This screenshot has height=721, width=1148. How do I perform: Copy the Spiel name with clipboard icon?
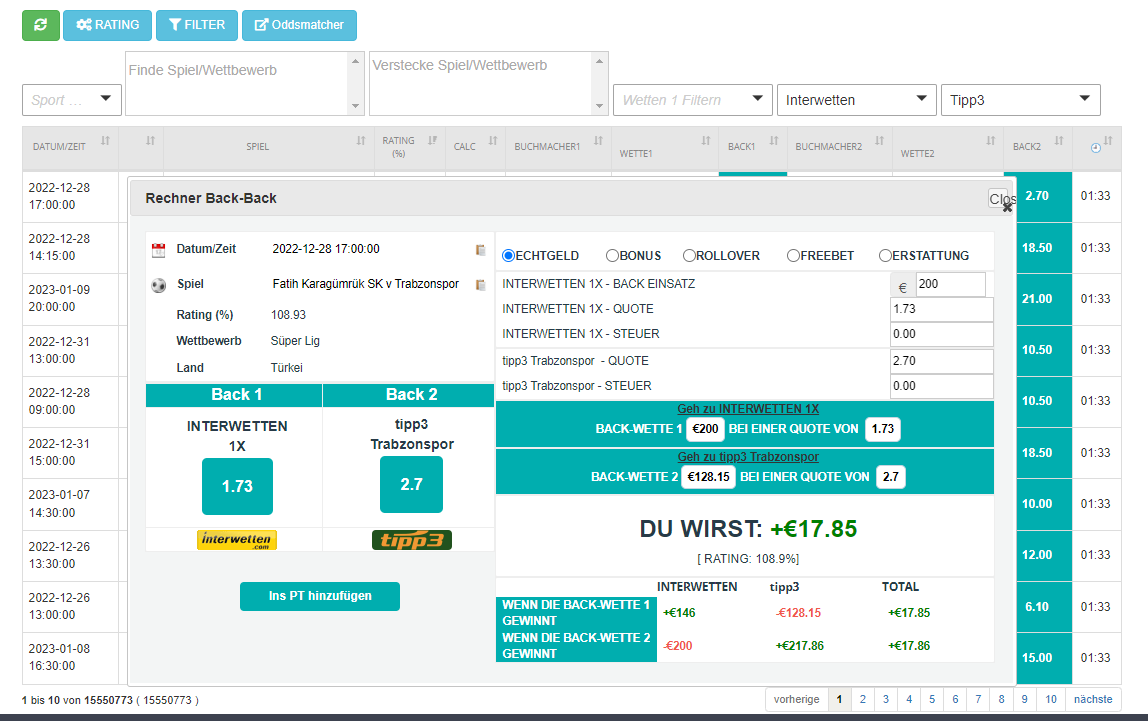pyautogui.click(x=480, y=285)
